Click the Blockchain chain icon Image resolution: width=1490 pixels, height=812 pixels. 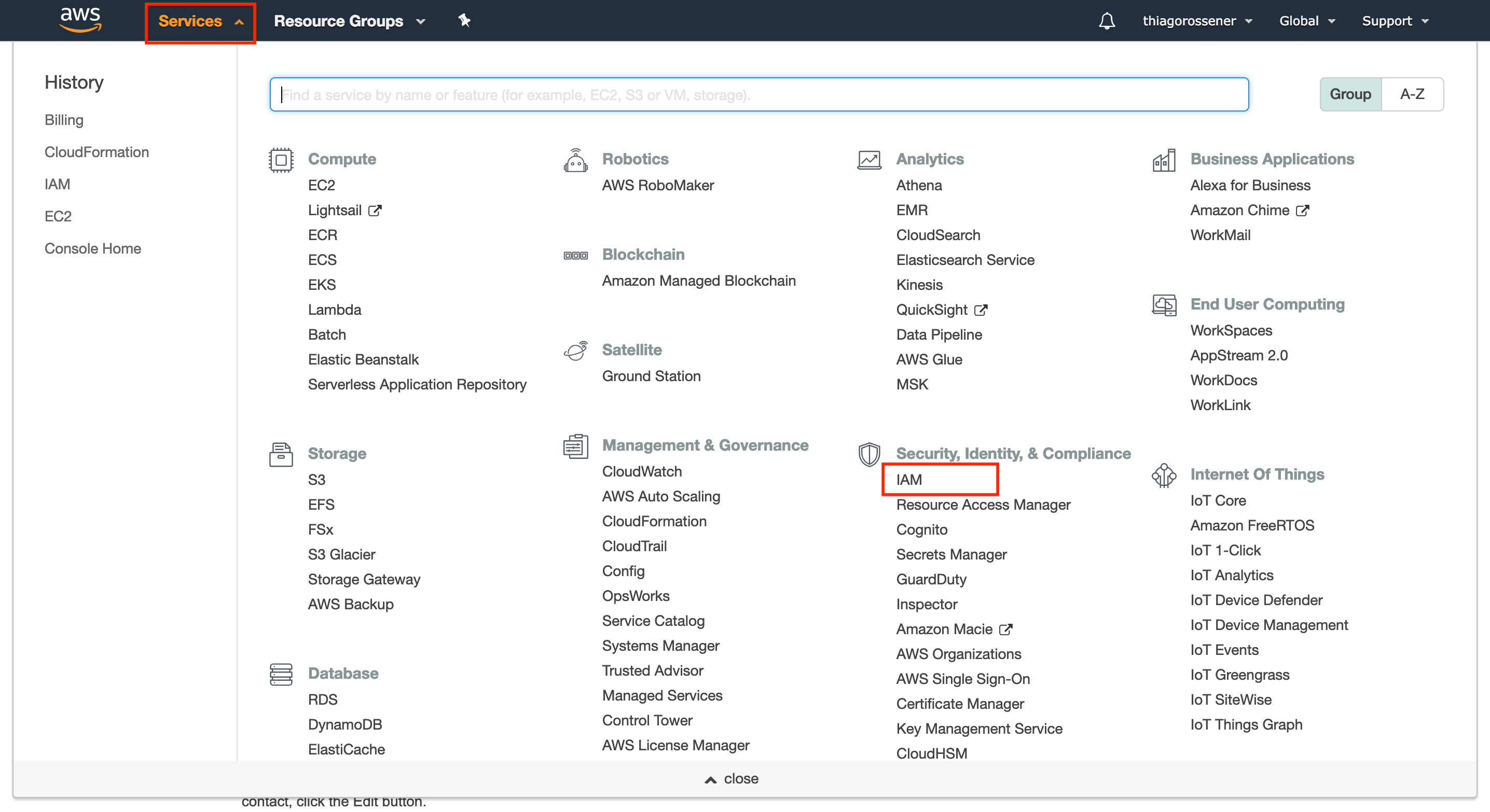coord(575,256)
